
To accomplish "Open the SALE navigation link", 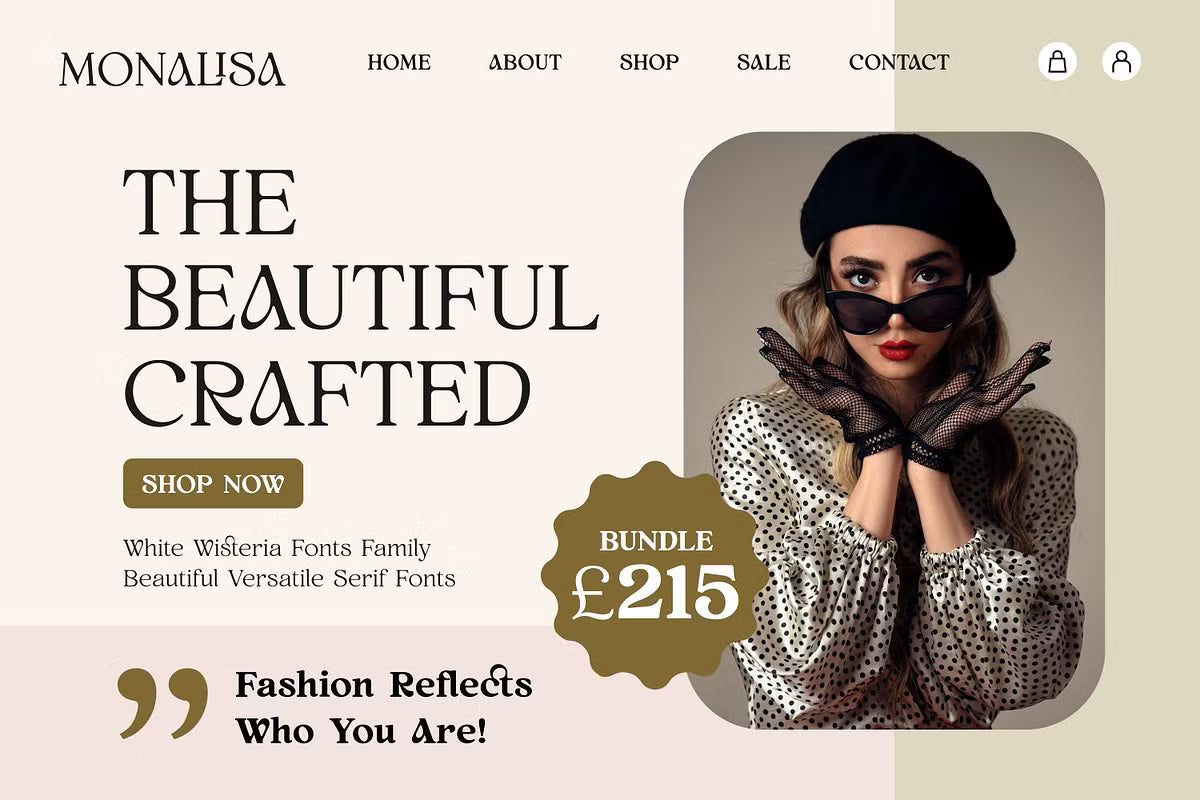I will coord(764,62).
